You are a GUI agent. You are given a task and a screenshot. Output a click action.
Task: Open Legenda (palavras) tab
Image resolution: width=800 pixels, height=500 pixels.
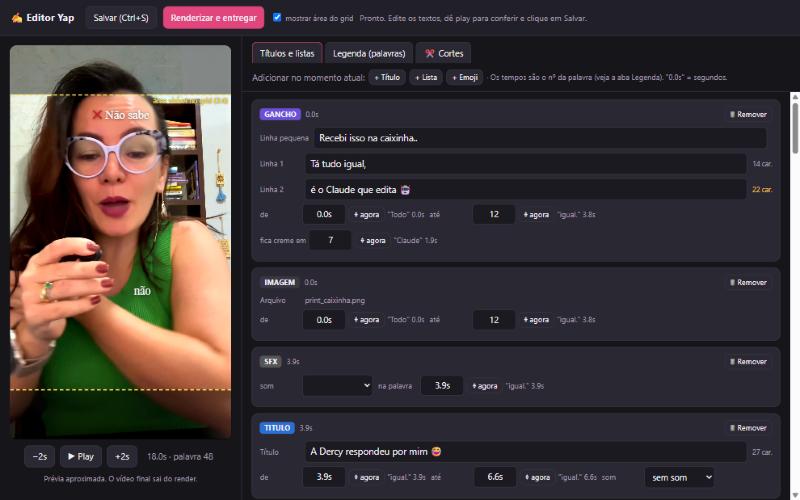click(x=369, y=53)
